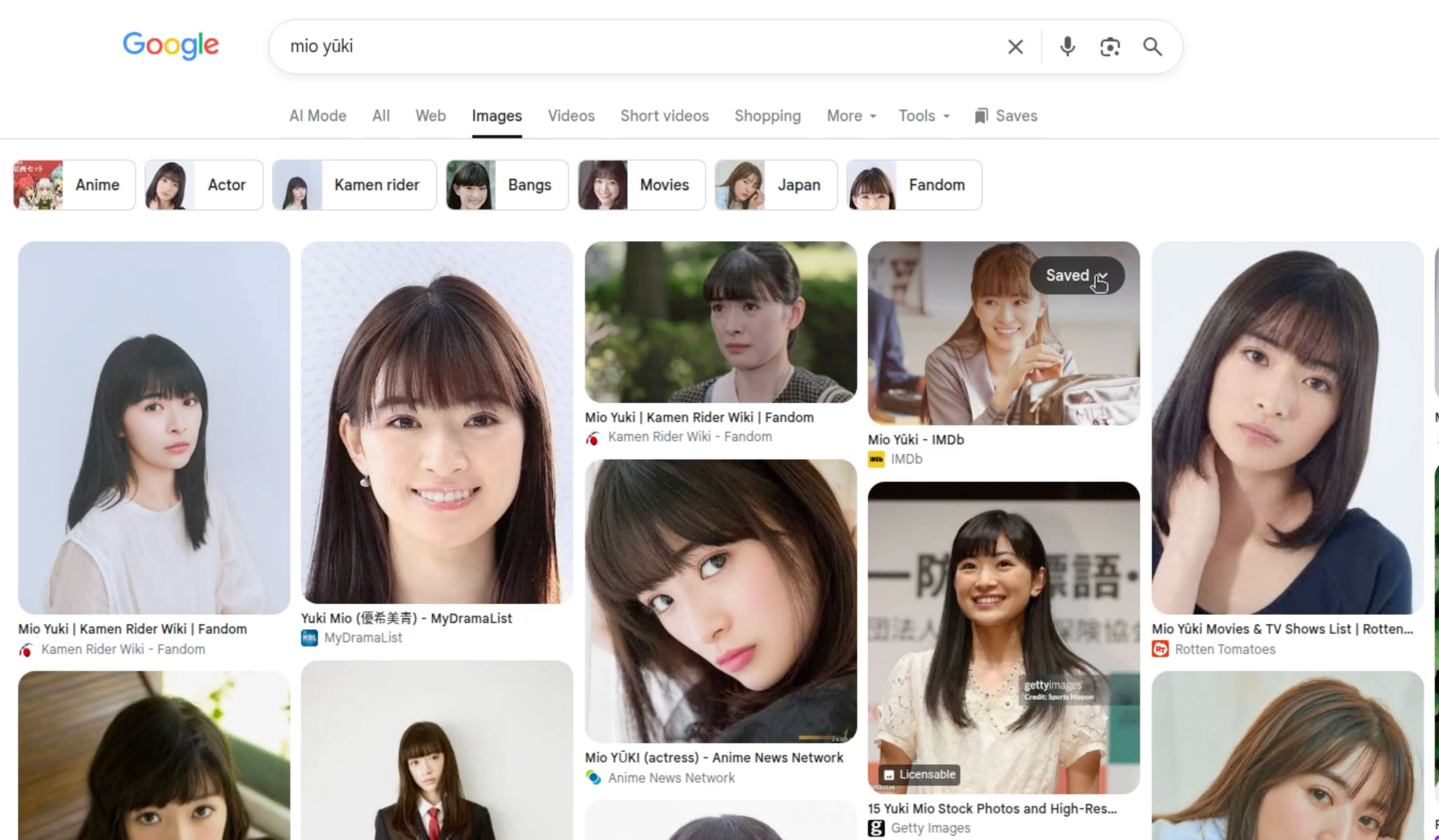Toggle the Saved button on IMDb image
The width and height of the screenshot is (1439, 840).
point(1077,275)
